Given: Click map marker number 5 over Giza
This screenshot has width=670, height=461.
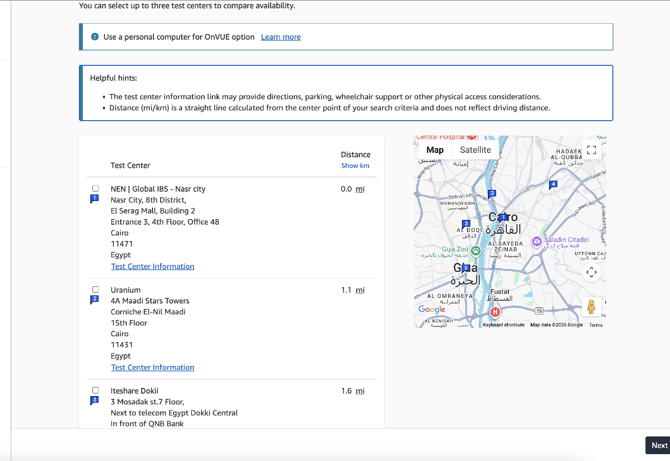Looking at the screenshot, I should click(x=466, y=268).
